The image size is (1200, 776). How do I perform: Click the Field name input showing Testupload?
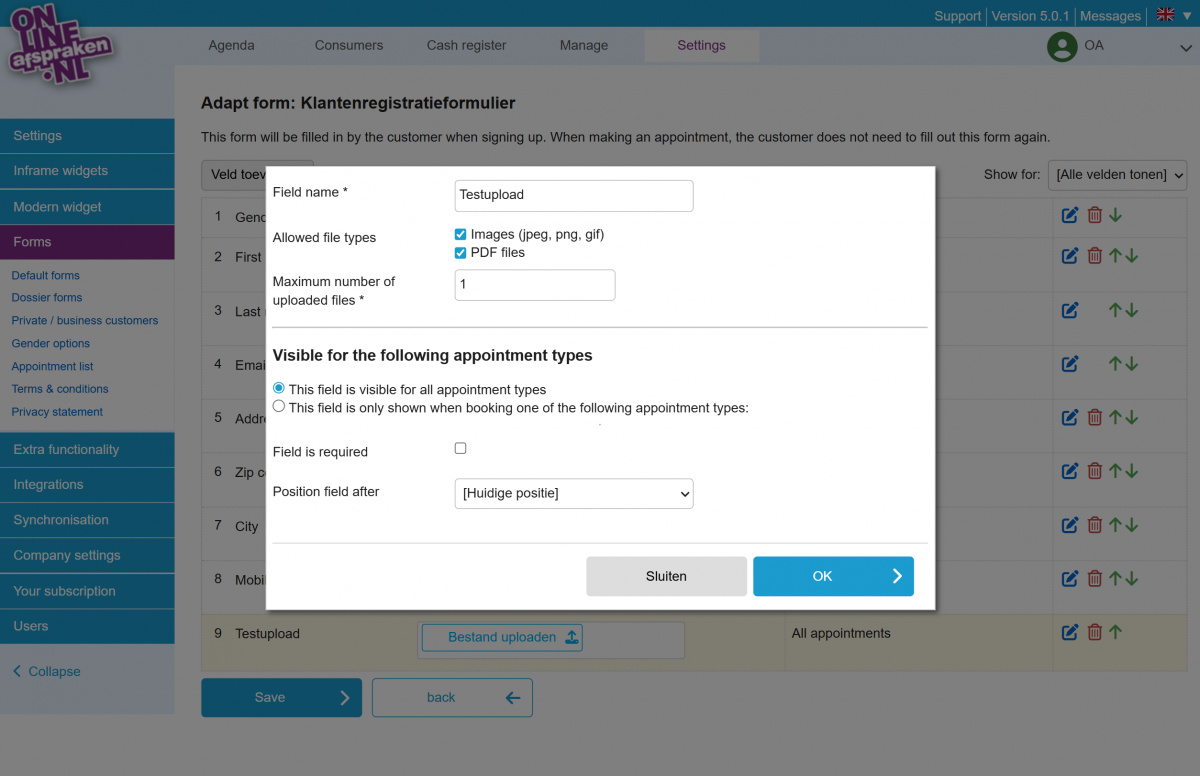pyautogui.click(x=573, y=195)
